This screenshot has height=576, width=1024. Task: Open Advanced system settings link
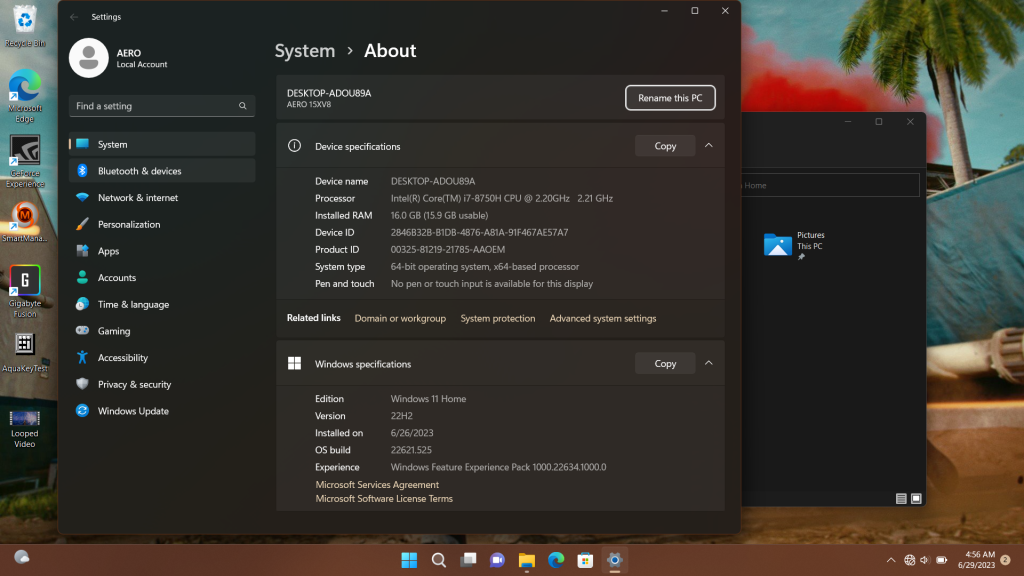point(603,319)
